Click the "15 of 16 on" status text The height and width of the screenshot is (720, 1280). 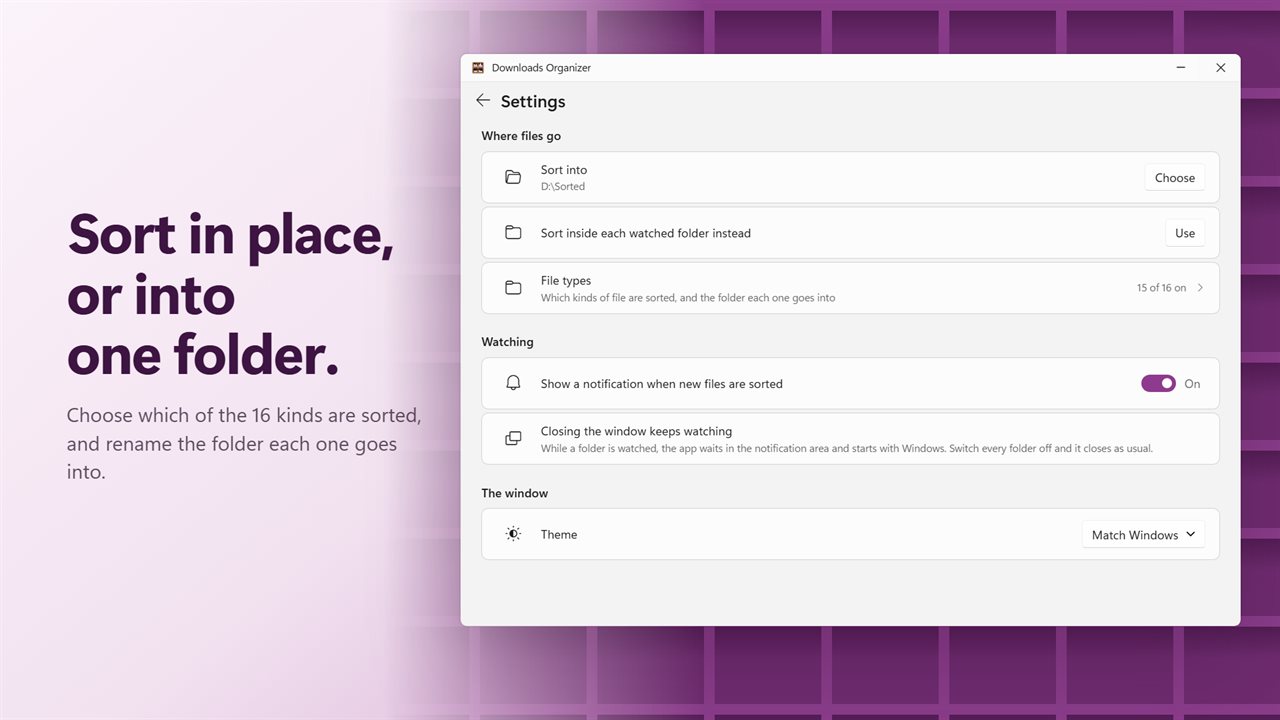[x=1161, y=288]
